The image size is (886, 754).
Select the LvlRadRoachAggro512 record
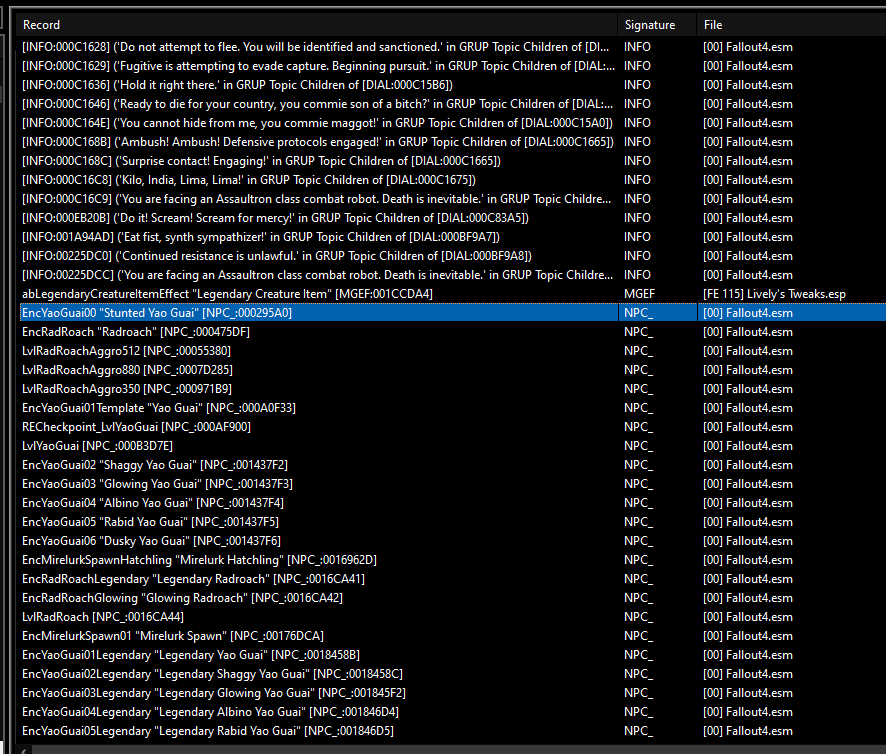point(452,351)
